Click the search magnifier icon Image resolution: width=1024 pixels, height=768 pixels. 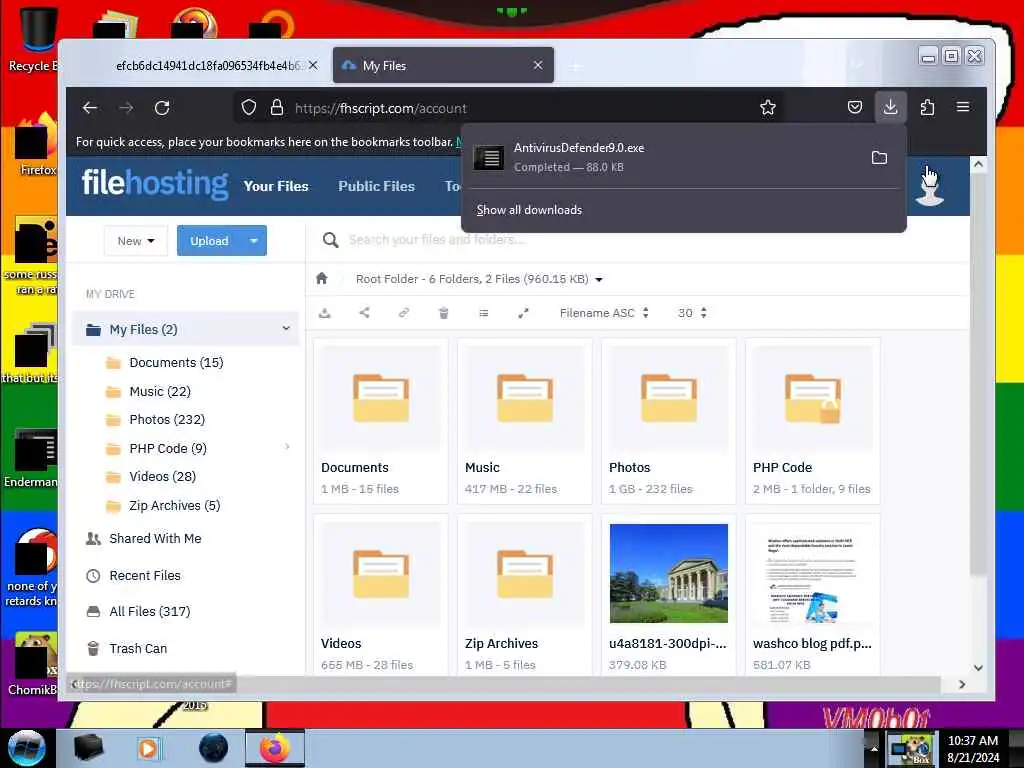(x=330, y=240)
